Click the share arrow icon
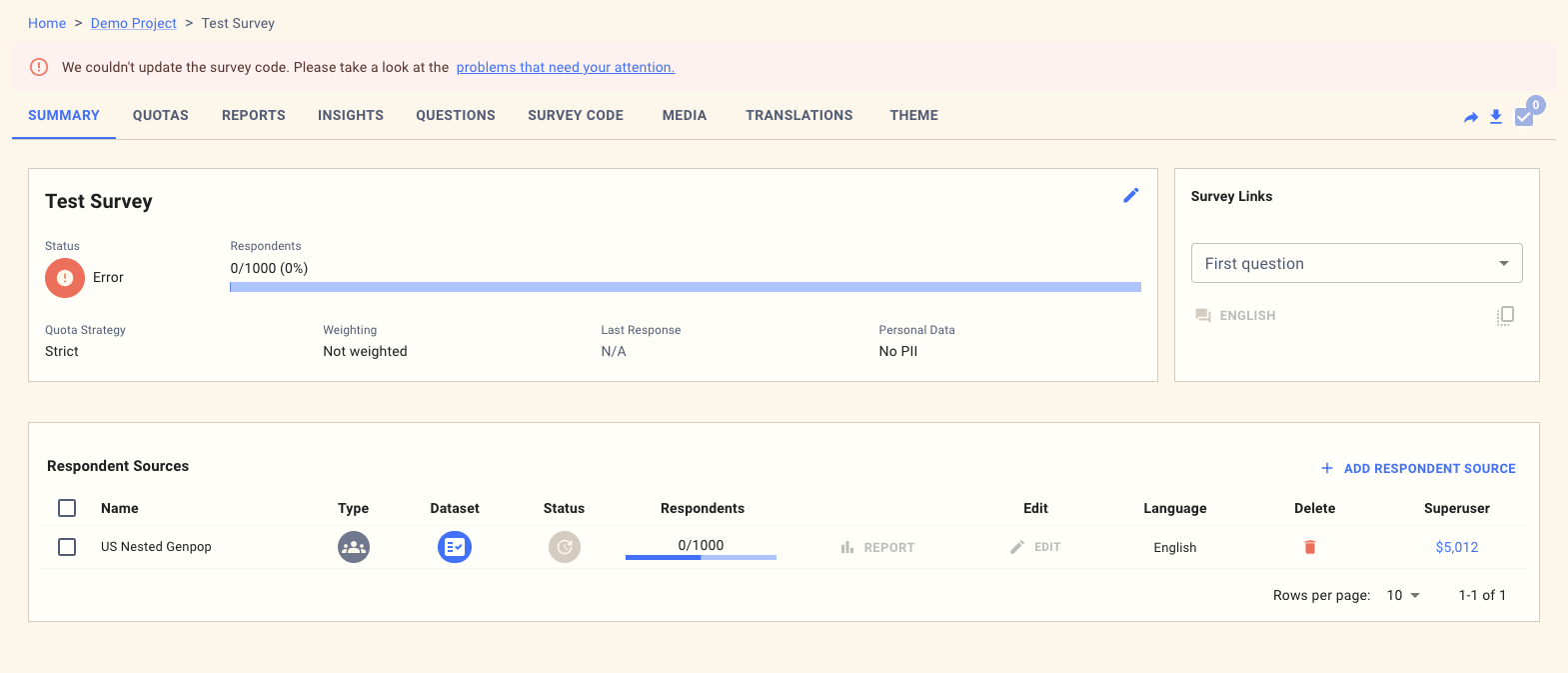This screenshot has width=1568, height=673. point(1470,117)
